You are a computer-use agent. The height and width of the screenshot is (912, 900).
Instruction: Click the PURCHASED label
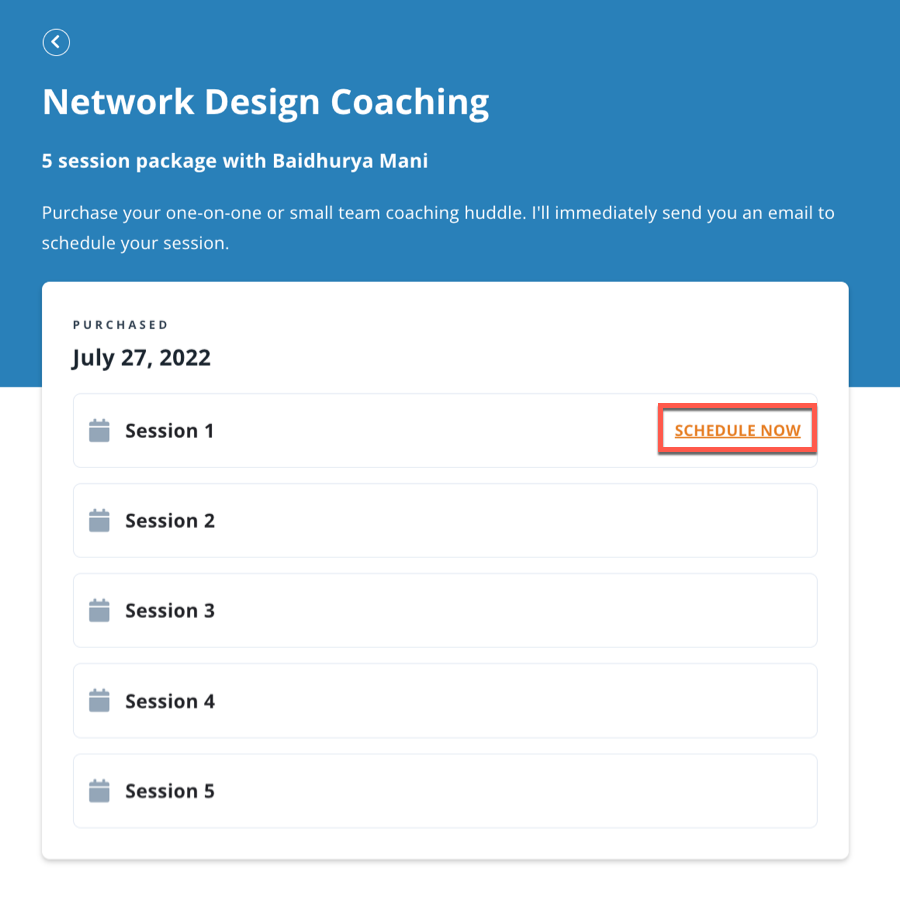click(x=121, y=325)
